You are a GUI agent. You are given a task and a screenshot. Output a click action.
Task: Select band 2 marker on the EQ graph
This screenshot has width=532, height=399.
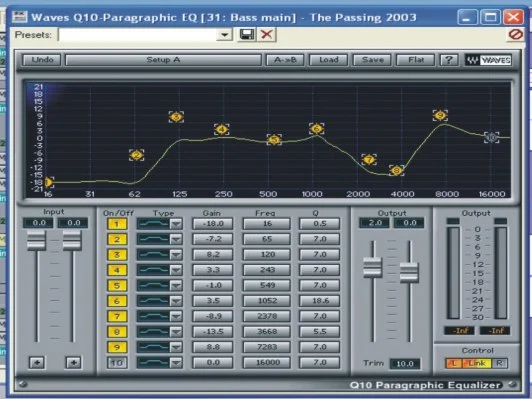pyautogui.click(x=136, y=155)
